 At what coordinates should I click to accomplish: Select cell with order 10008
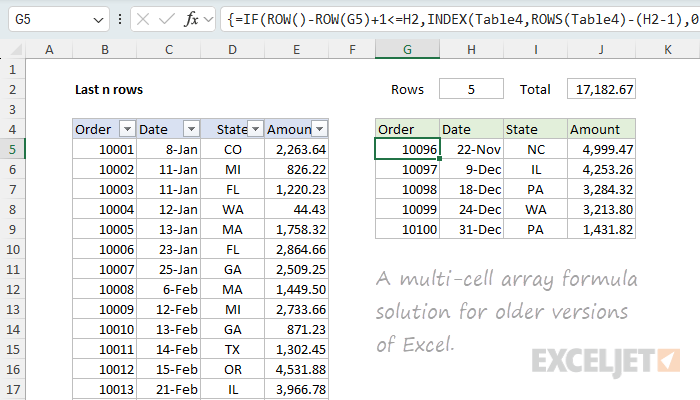tap(104, 289)
